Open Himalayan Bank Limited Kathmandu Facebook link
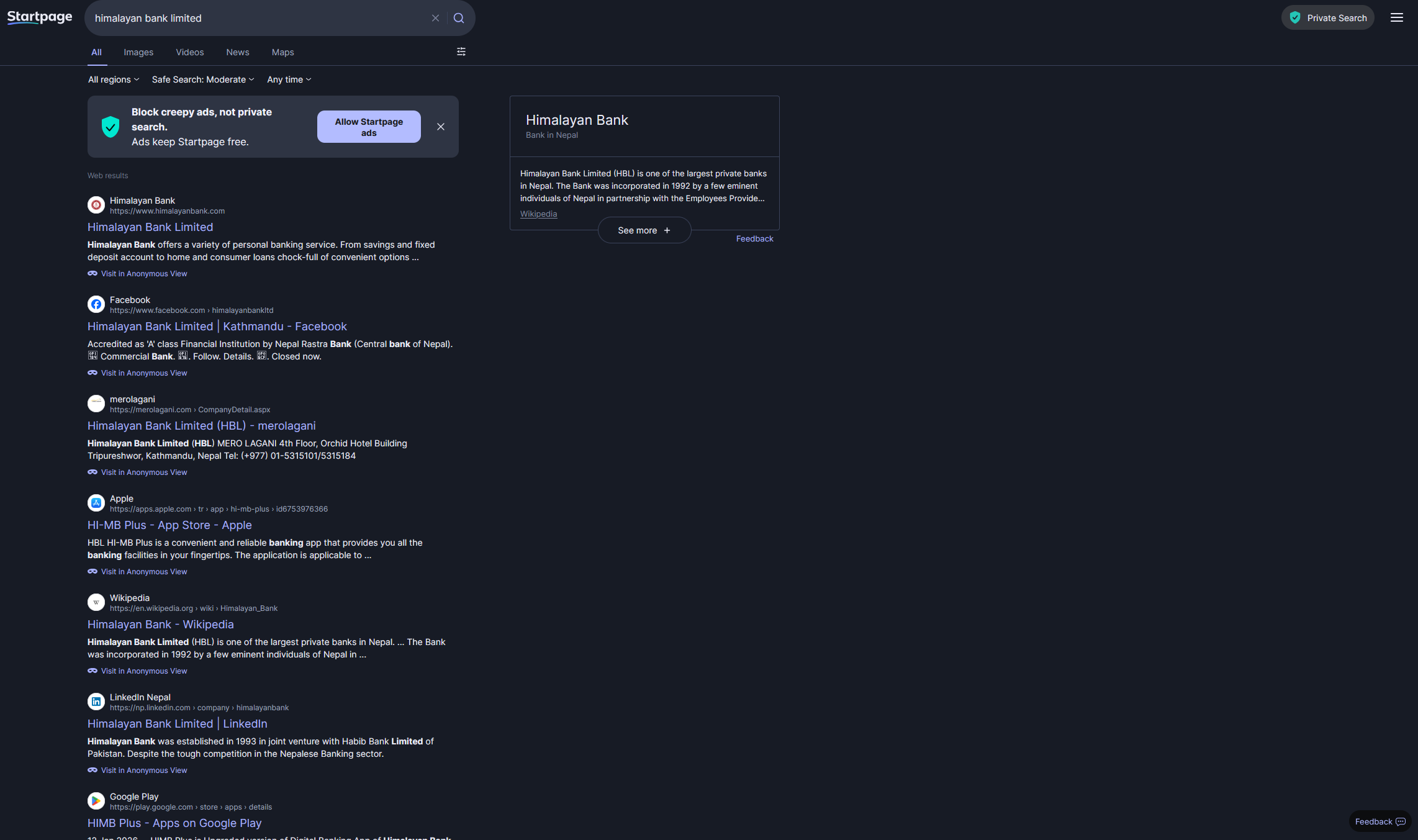The height and width of the screenshot is (840, 1418). [217, 327]
